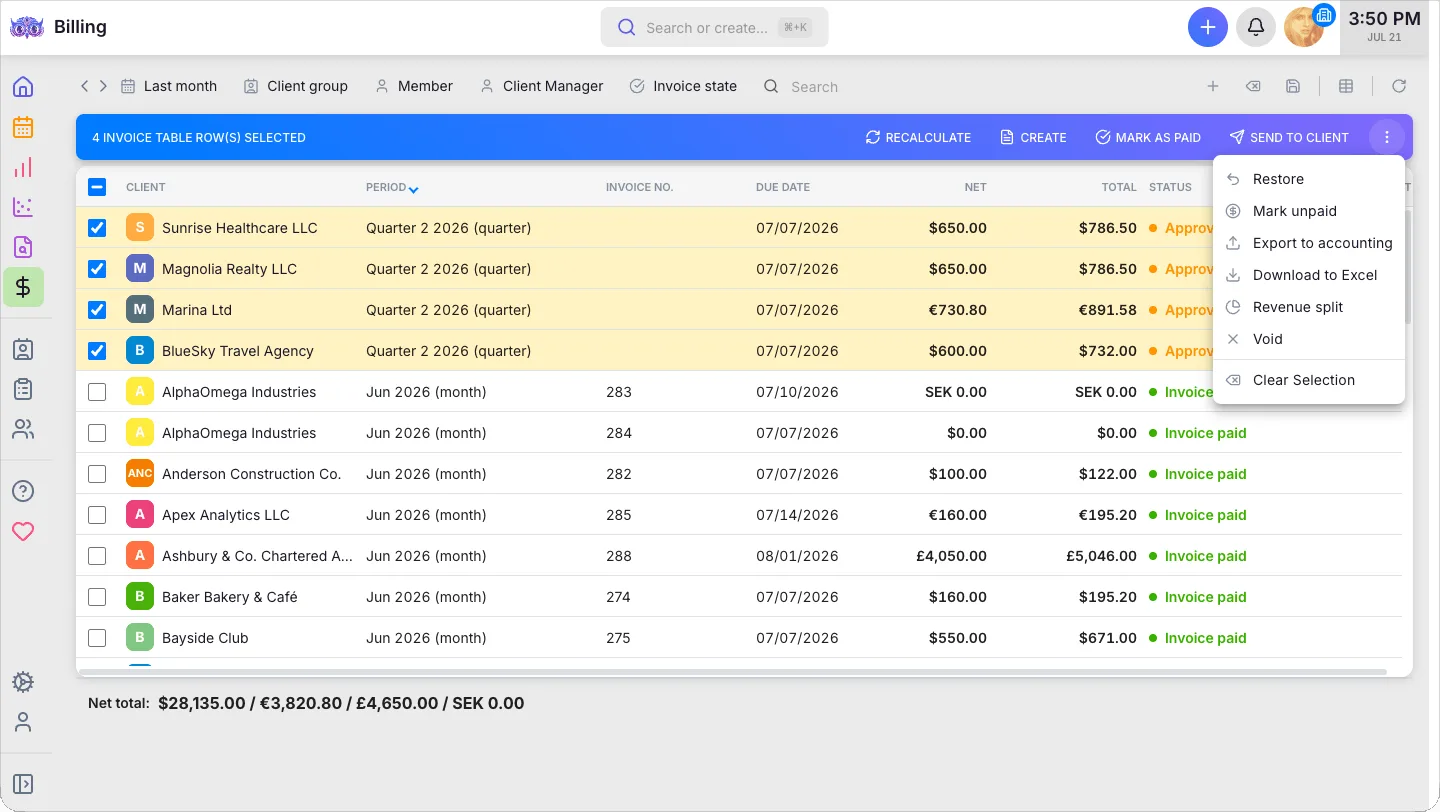
Task: Uncheck Magnolia Realty LLC row checkbox
Action: [97, 269]
